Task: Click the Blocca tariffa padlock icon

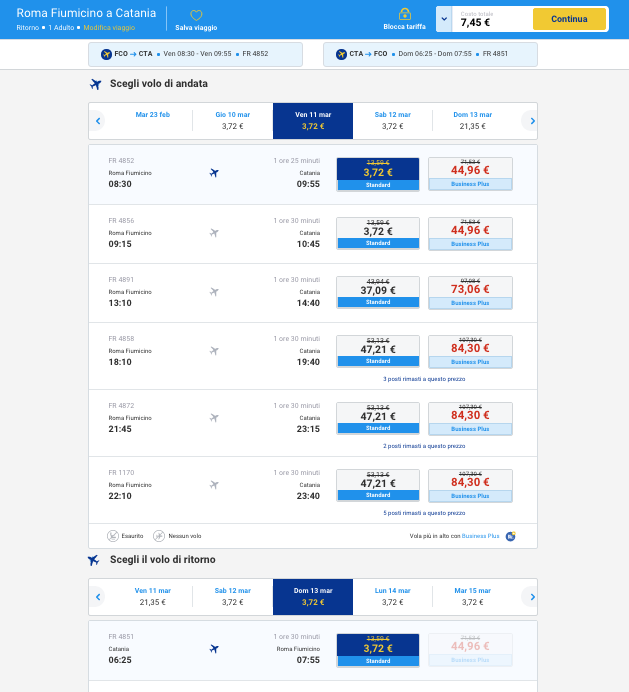Action: 404,14
